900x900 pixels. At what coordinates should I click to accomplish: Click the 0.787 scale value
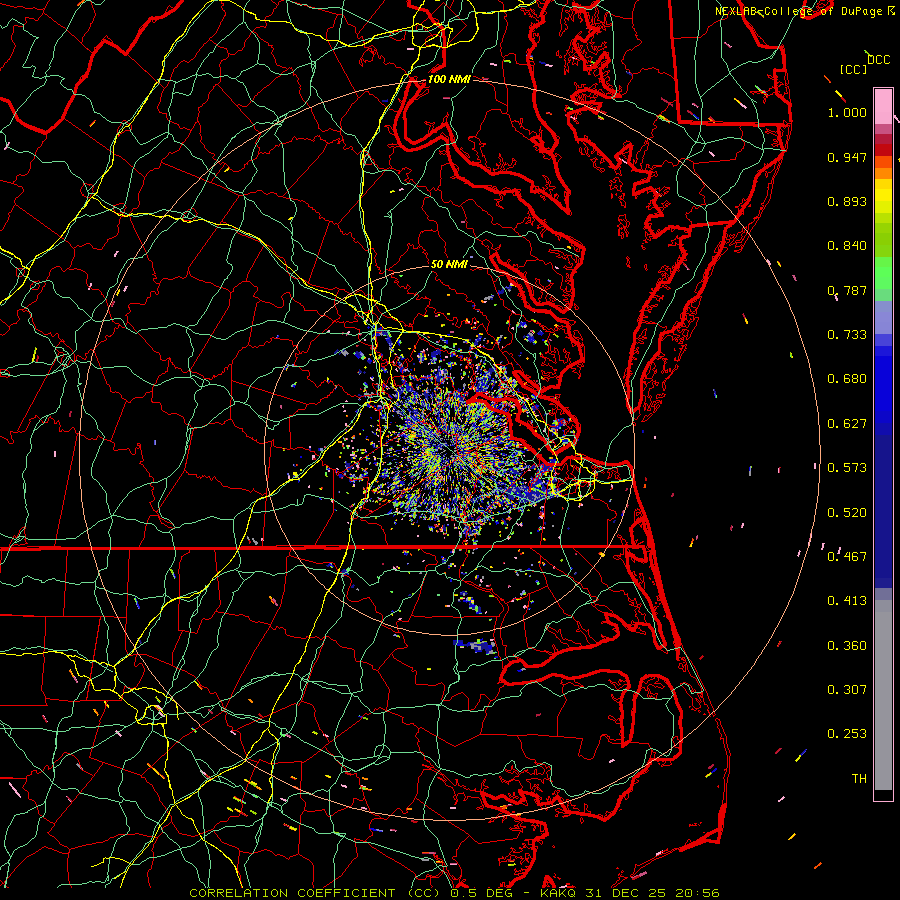[x=847, y=290]
